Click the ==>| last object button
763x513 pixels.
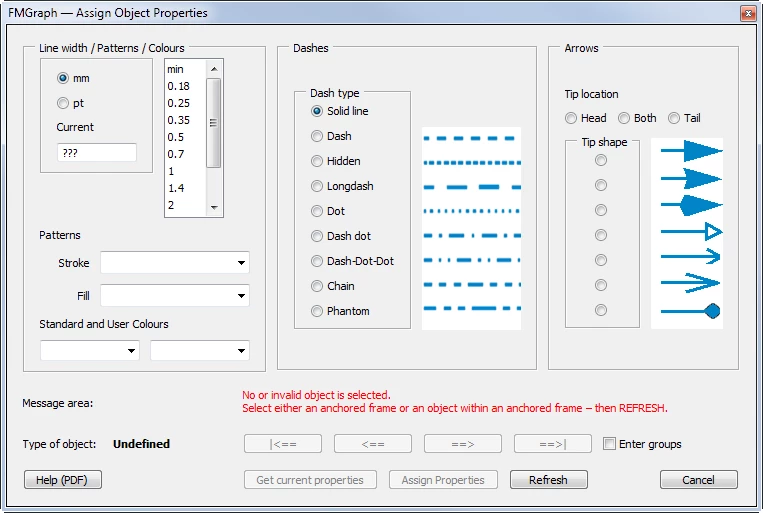coord(553,444)
